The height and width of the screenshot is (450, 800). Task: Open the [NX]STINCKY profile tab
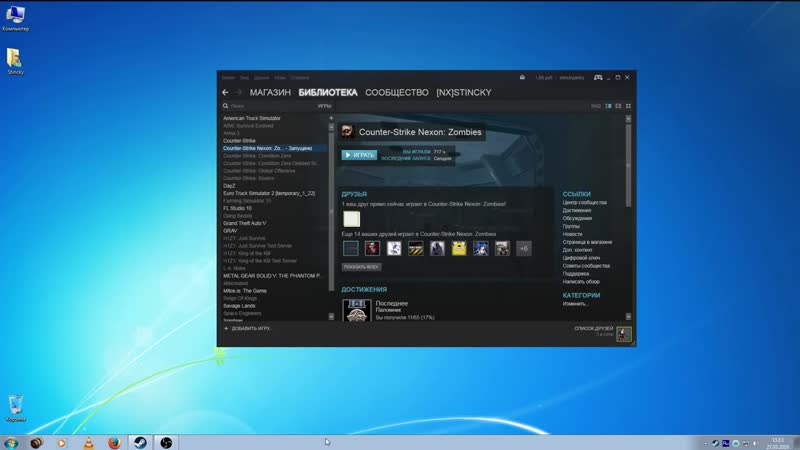point(463,92)
